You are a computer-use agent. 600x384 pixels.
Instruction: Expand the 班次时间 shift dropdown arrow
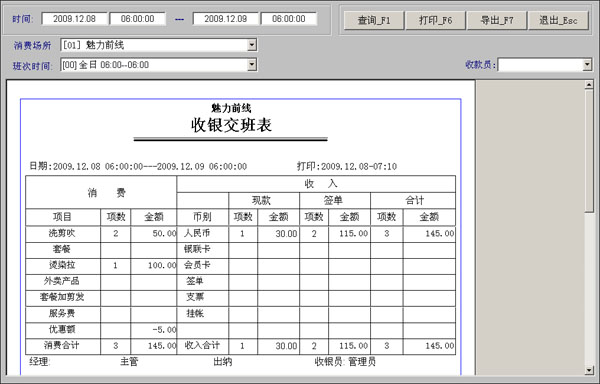[251, 65]
